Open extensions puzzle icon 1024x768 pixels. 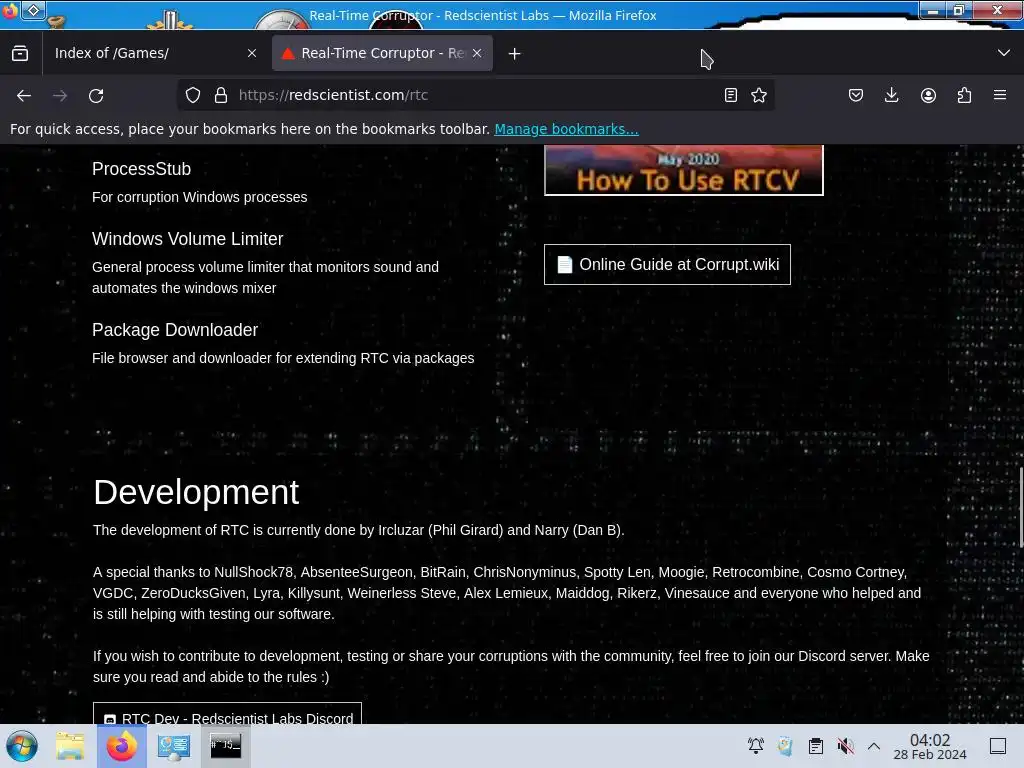(x=964, y=95)
